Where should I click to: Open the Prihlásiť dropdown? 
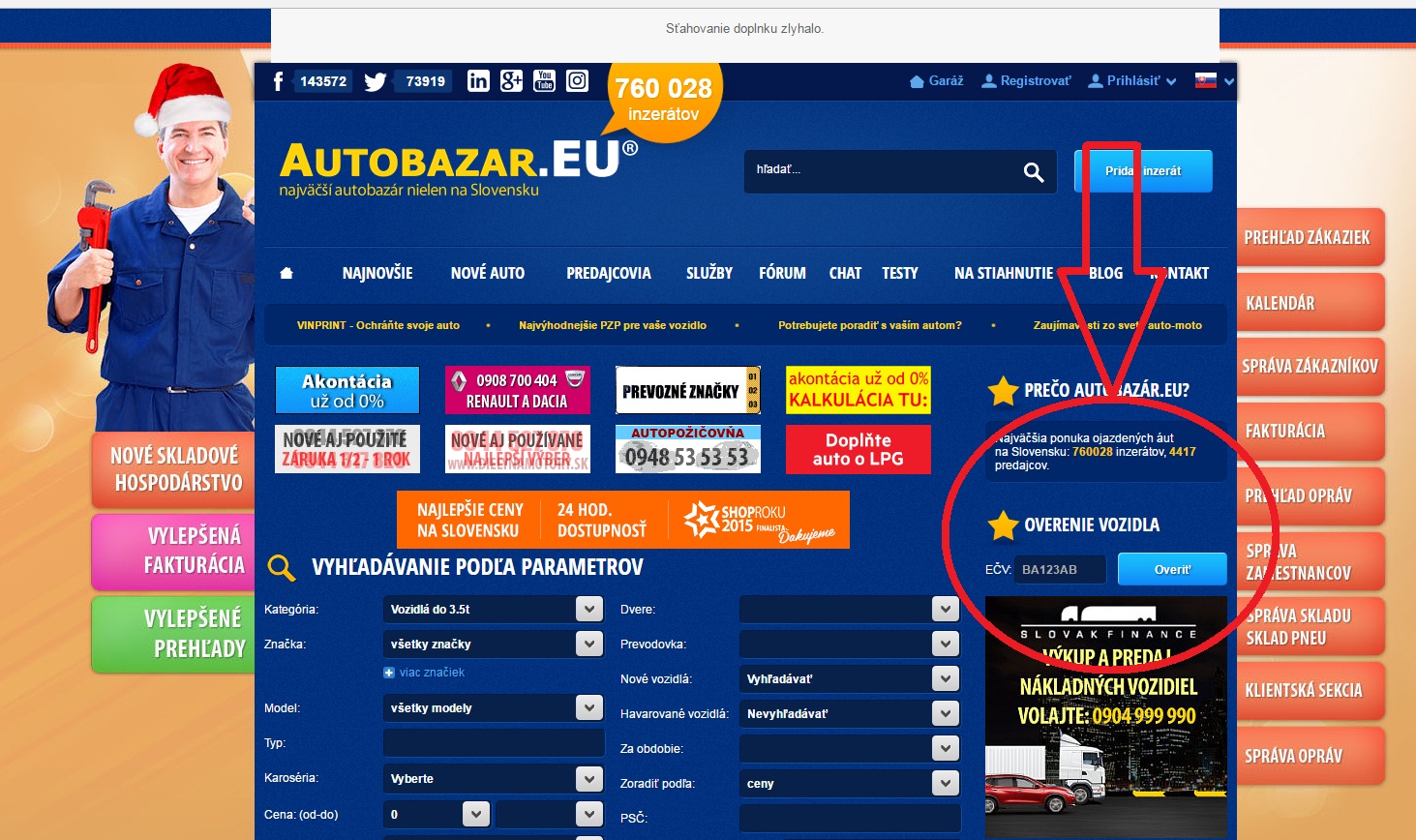point(1132,81)
